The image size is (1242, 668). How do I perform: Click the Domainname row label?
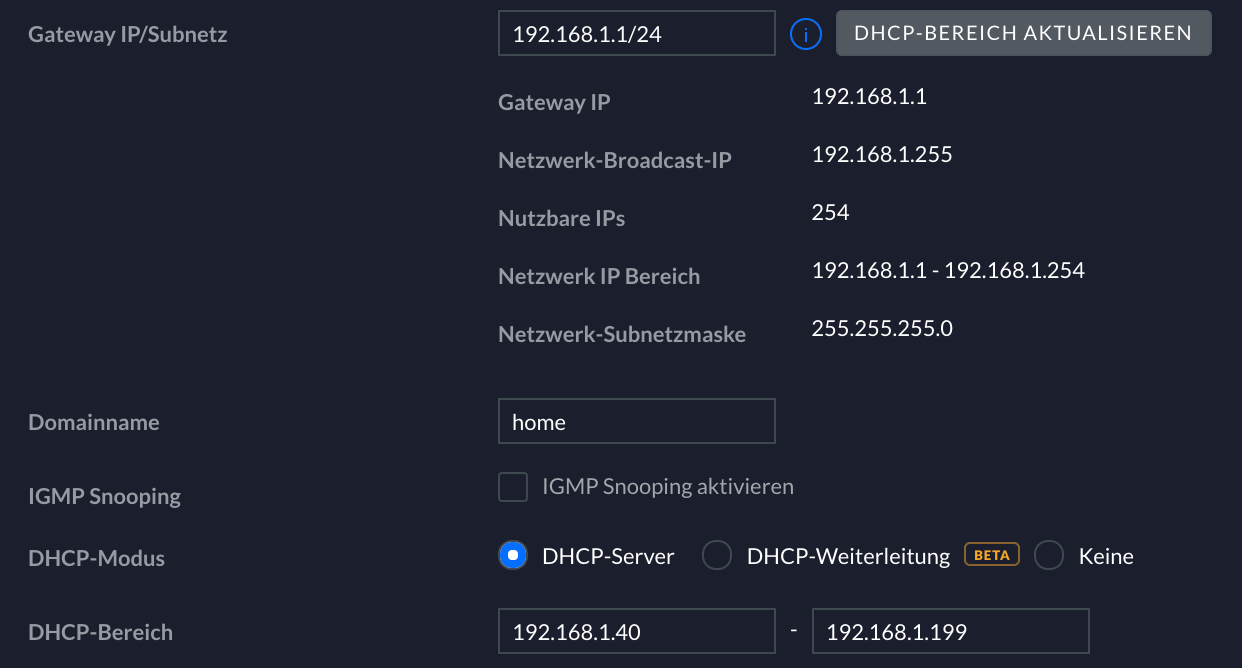coord(94,422)
